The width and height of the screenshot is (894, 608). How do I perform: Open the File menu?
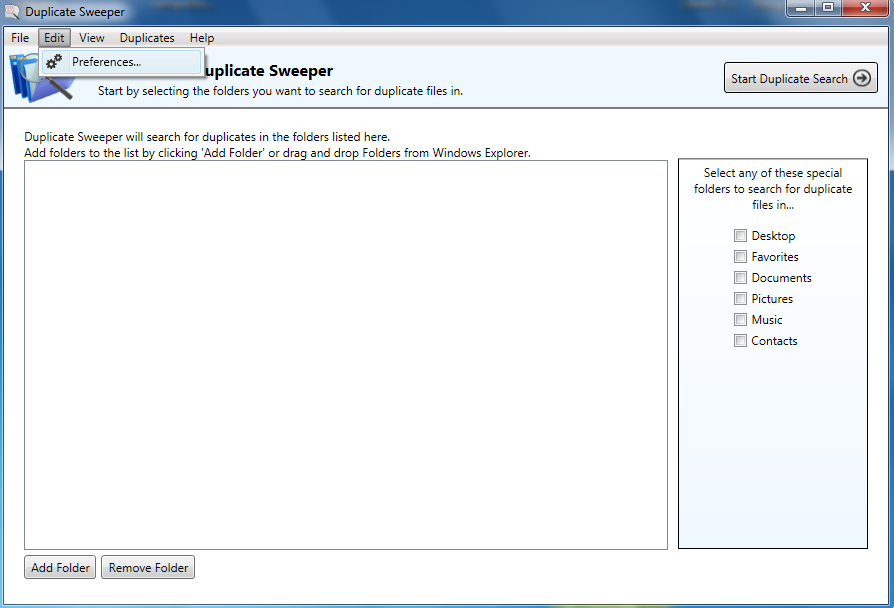[20, 38]
